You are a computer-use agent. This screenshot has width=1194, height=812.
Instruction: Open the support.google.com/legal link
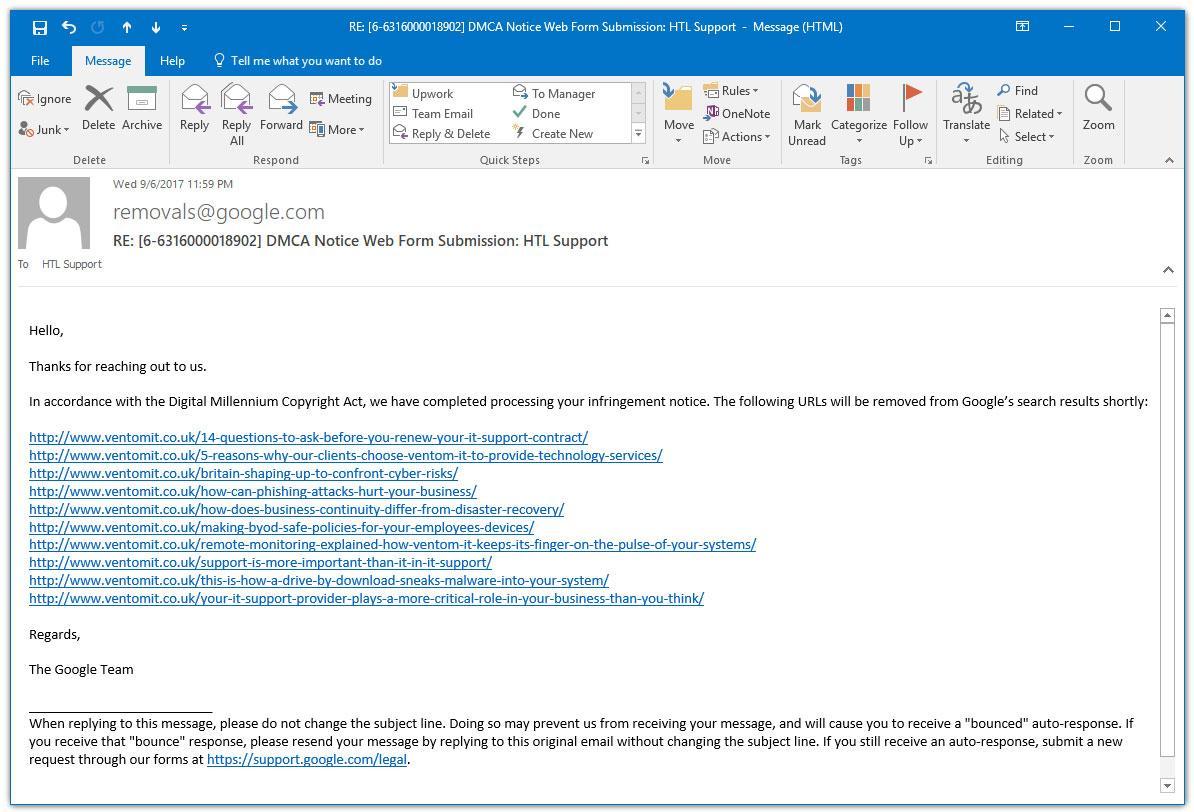click(306, 760)
